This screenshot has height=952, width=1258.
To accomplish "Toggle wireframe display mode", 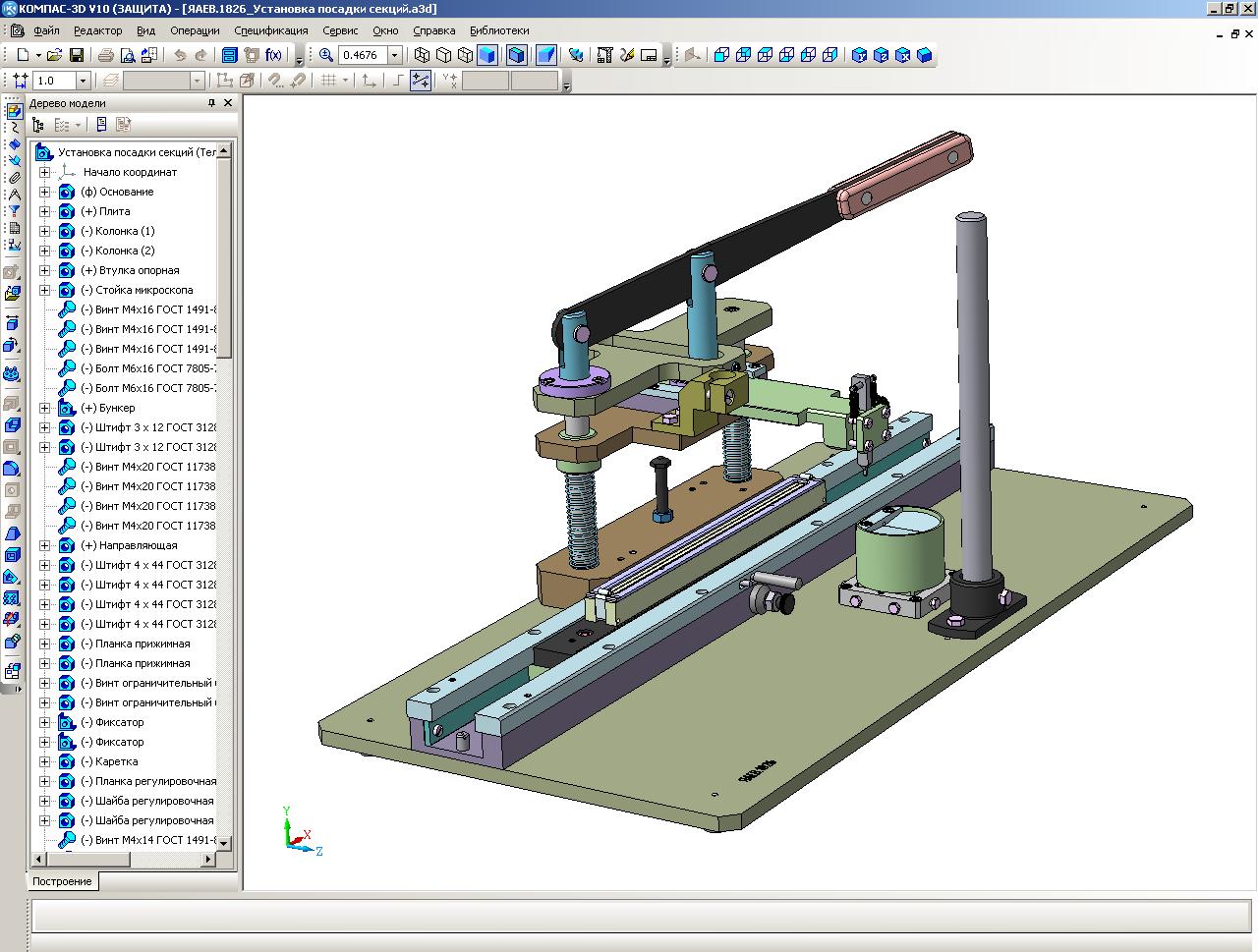I will (422, 55).
